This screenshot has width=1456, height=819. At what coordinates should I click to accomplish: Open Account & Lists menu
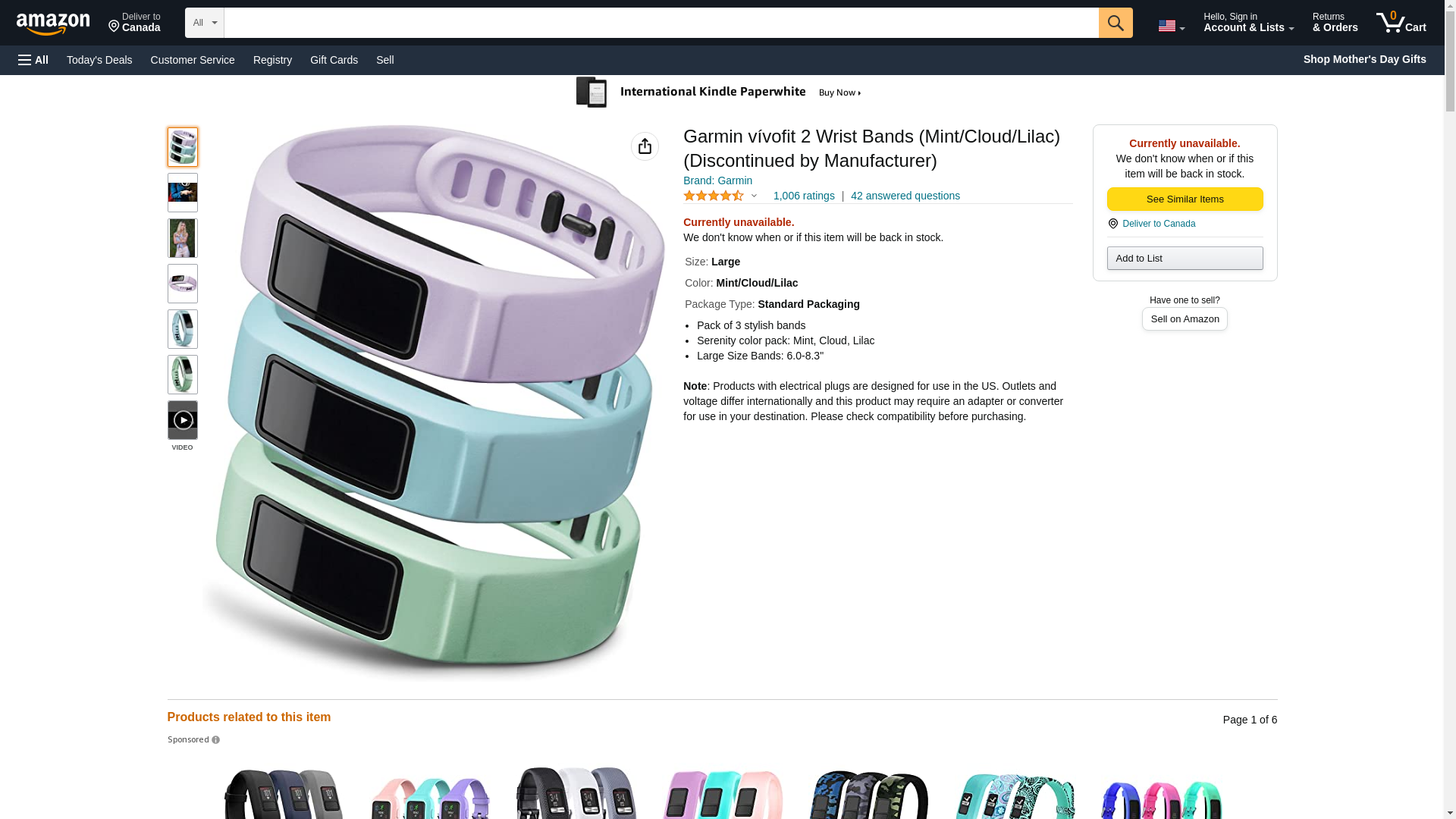point(1248,23)
